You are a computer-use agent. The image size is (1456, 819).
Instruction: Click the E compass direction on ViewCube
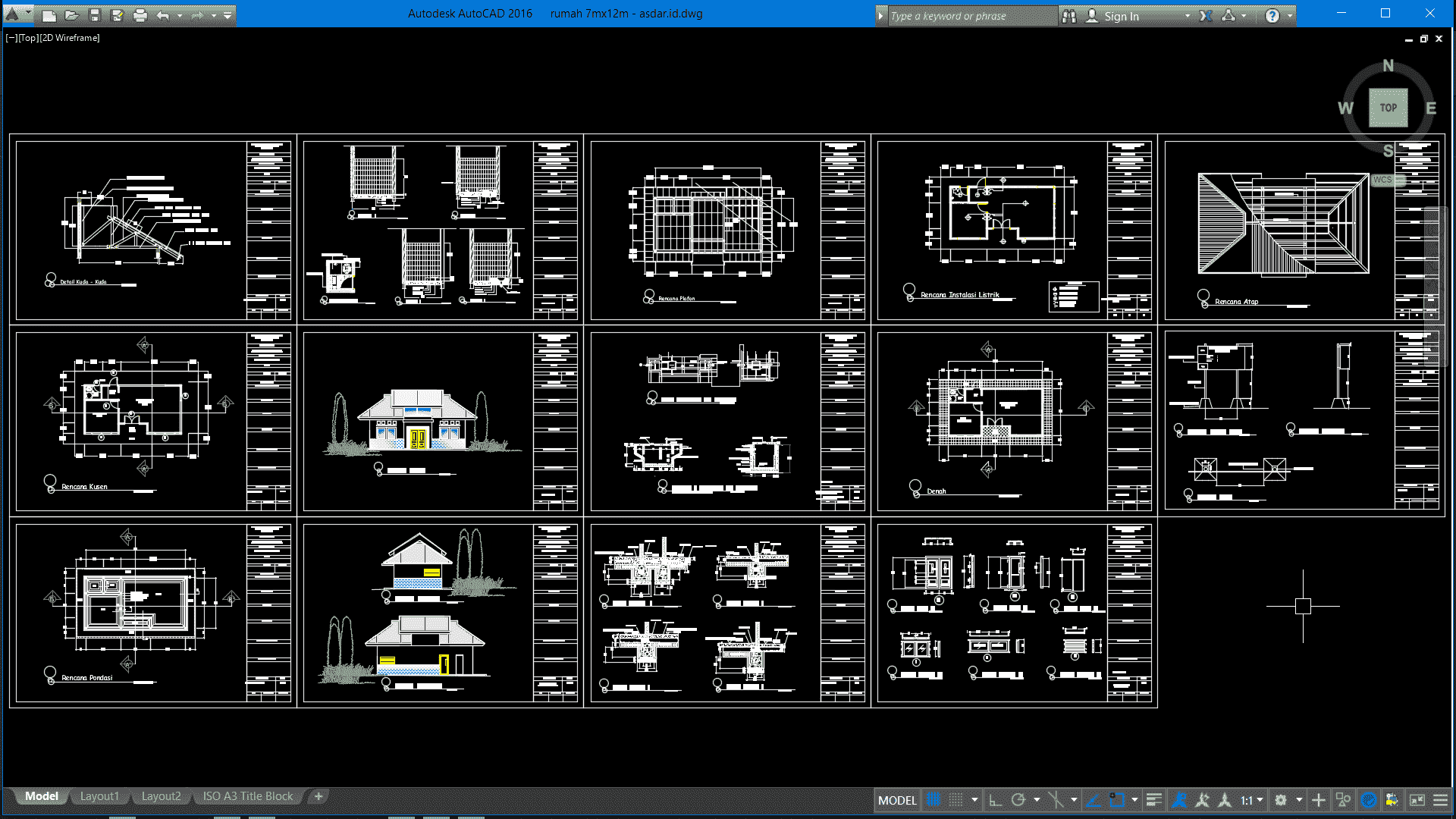(1431, 108)
